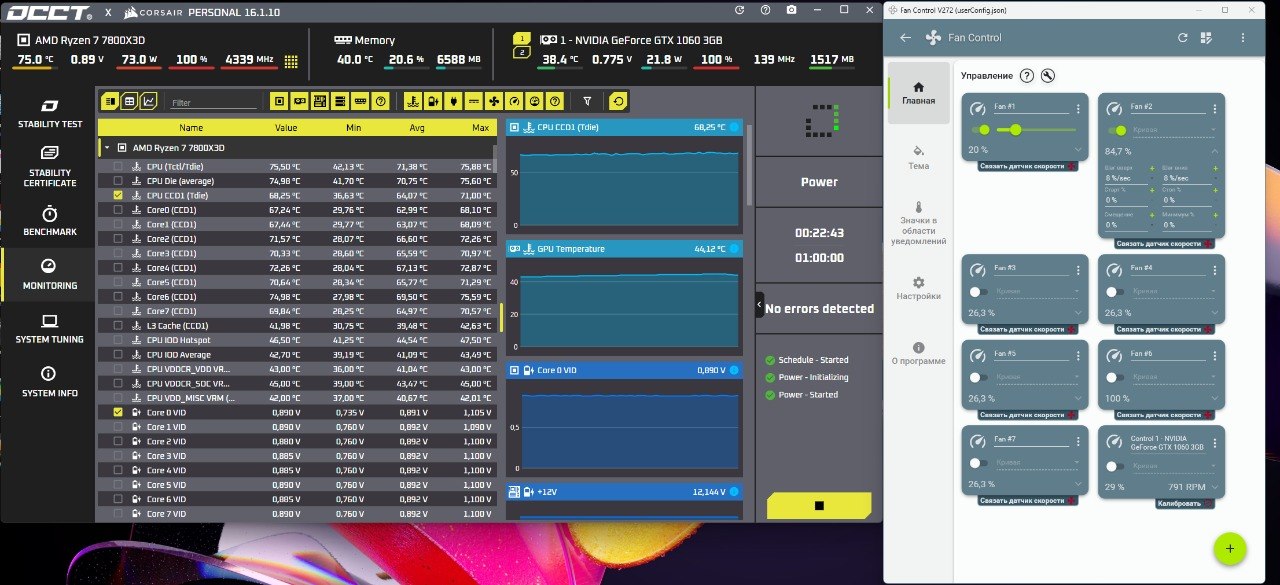Enable the Fan #6 control switch
The width and height of the screenshot is (1280, 585).
click(x=1115, y=378)
